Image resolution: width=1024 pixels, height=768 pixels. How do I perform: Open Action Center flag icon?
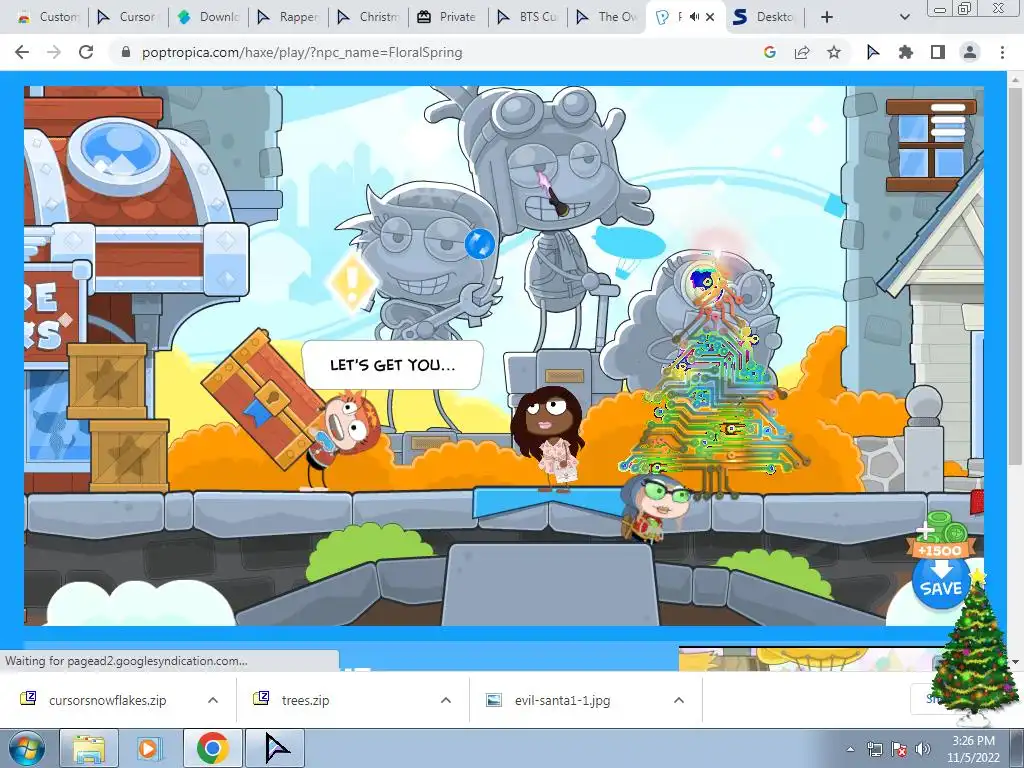click(899, 749)
